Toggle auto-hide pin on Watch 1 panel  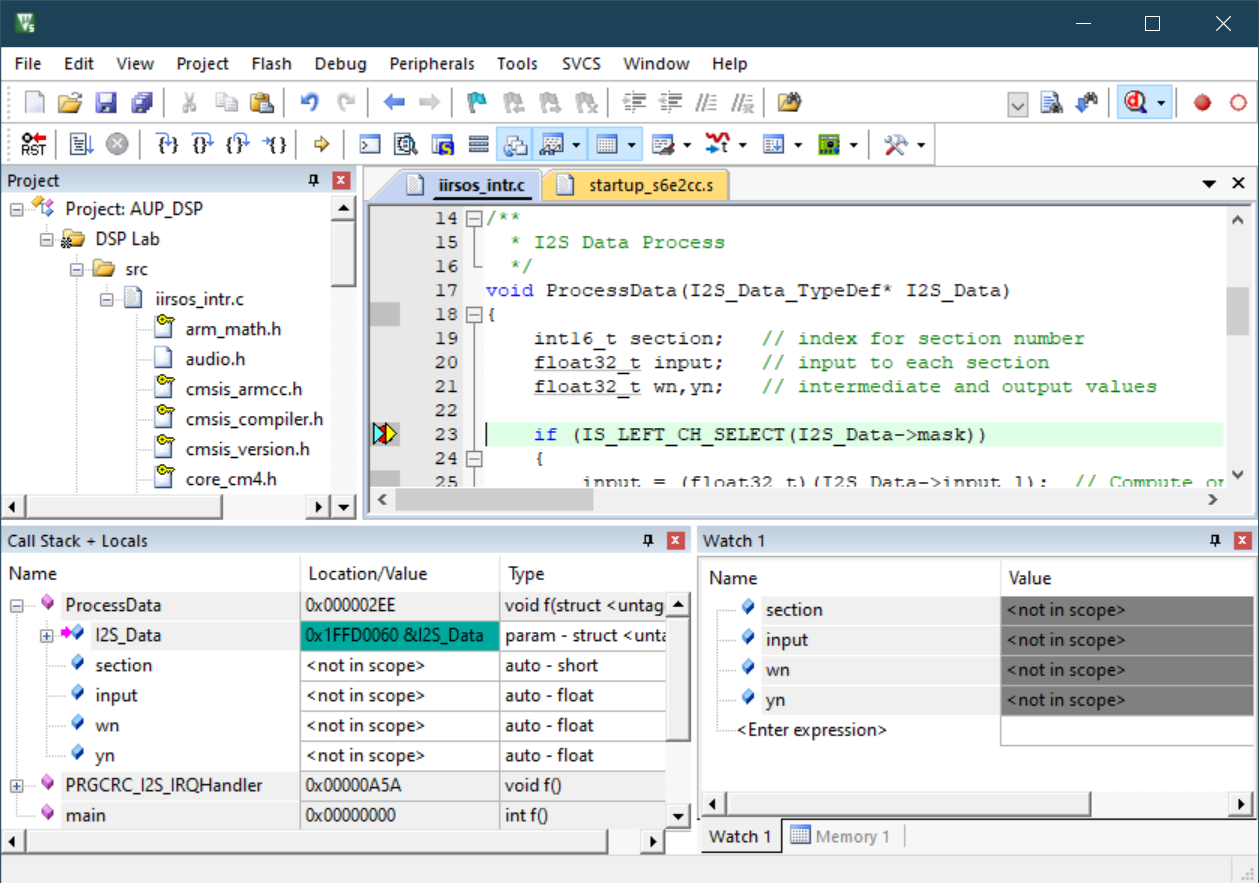click(x=1215, y=541)
